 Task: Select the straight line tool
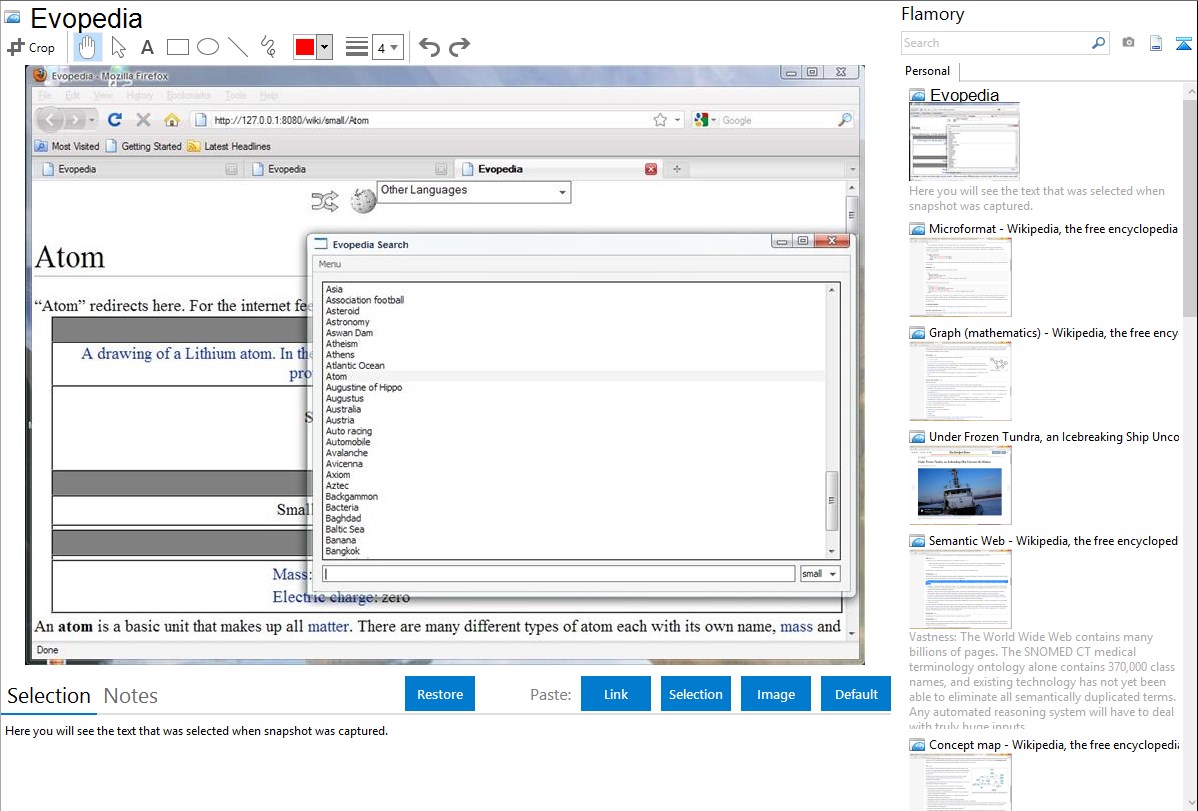click(x=238, y=47)
